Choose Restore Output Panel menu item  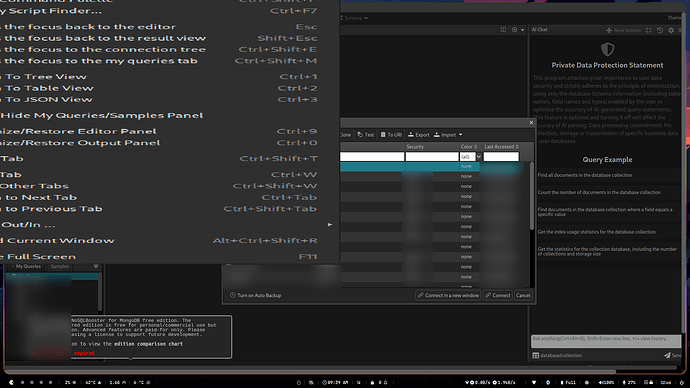click(x=169, y=143)
